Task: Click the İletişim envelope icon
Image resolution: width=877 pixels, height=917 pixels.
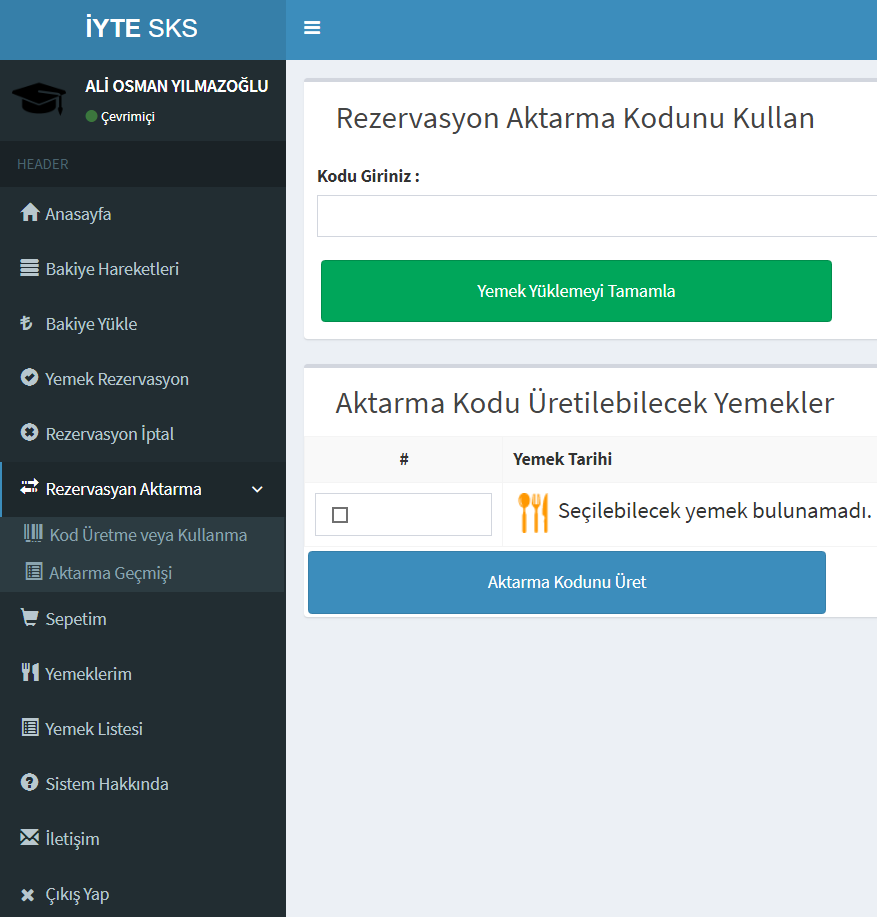Action: 30,838
